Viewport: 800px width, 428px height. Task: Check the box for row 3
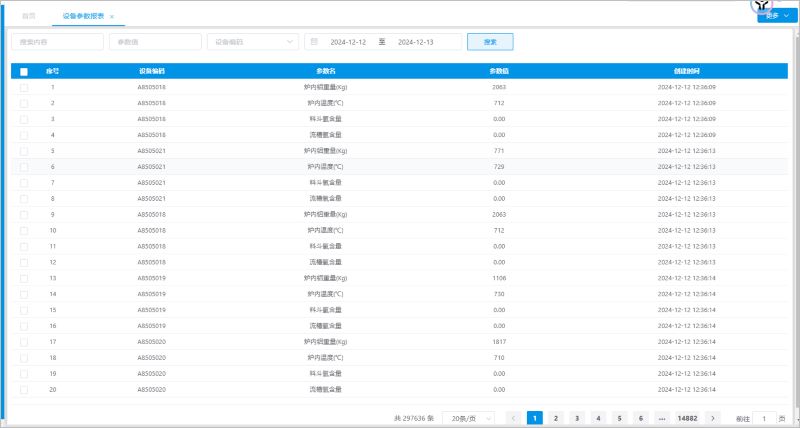pos(24,119)
